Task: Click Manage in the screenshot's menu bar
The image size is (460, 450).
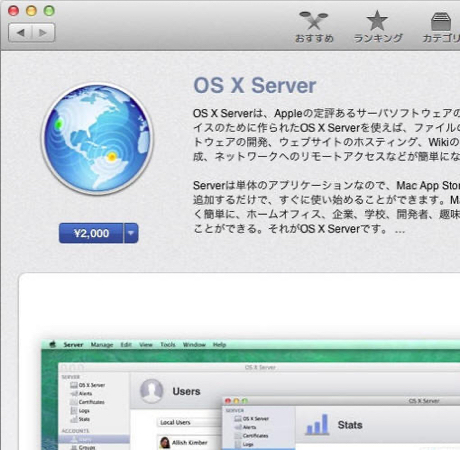Action: (102, 345)
